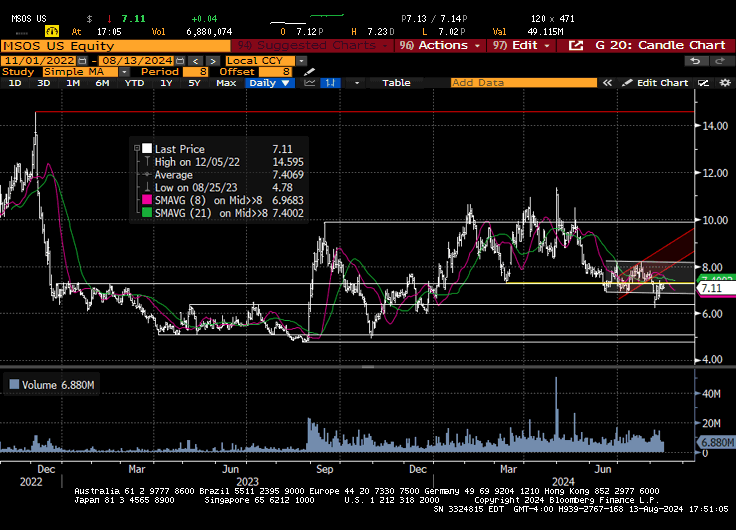The image size is (736, 530).
Task: Open the 97 Edit menu
Action: point(521,46)
